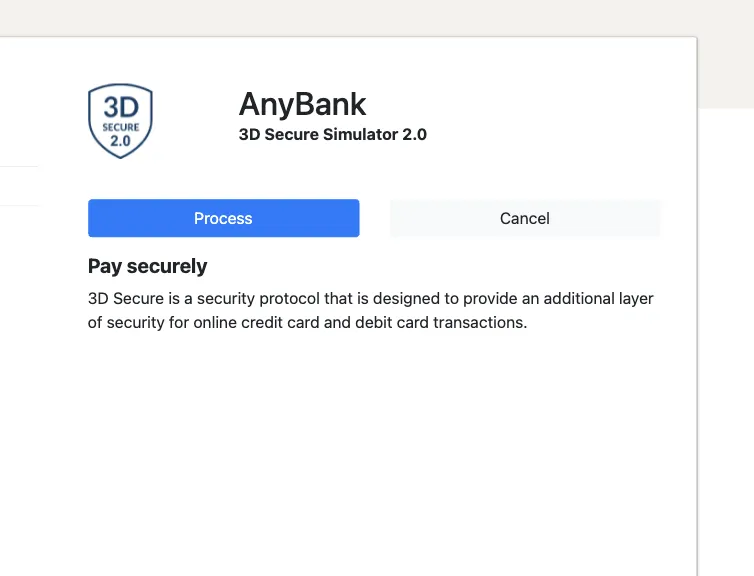The image size is (754, 576).
Task: Click the "2.0" version text in the logo
Action: coord(120,141)
